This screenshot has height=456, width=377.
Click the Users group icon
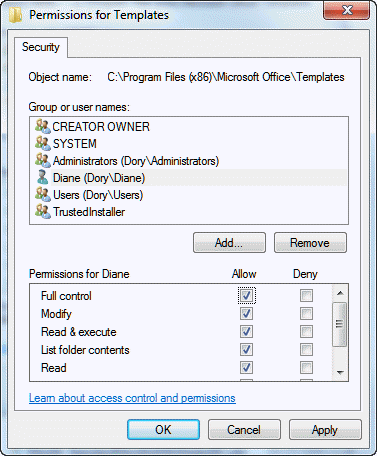[43, 194]
